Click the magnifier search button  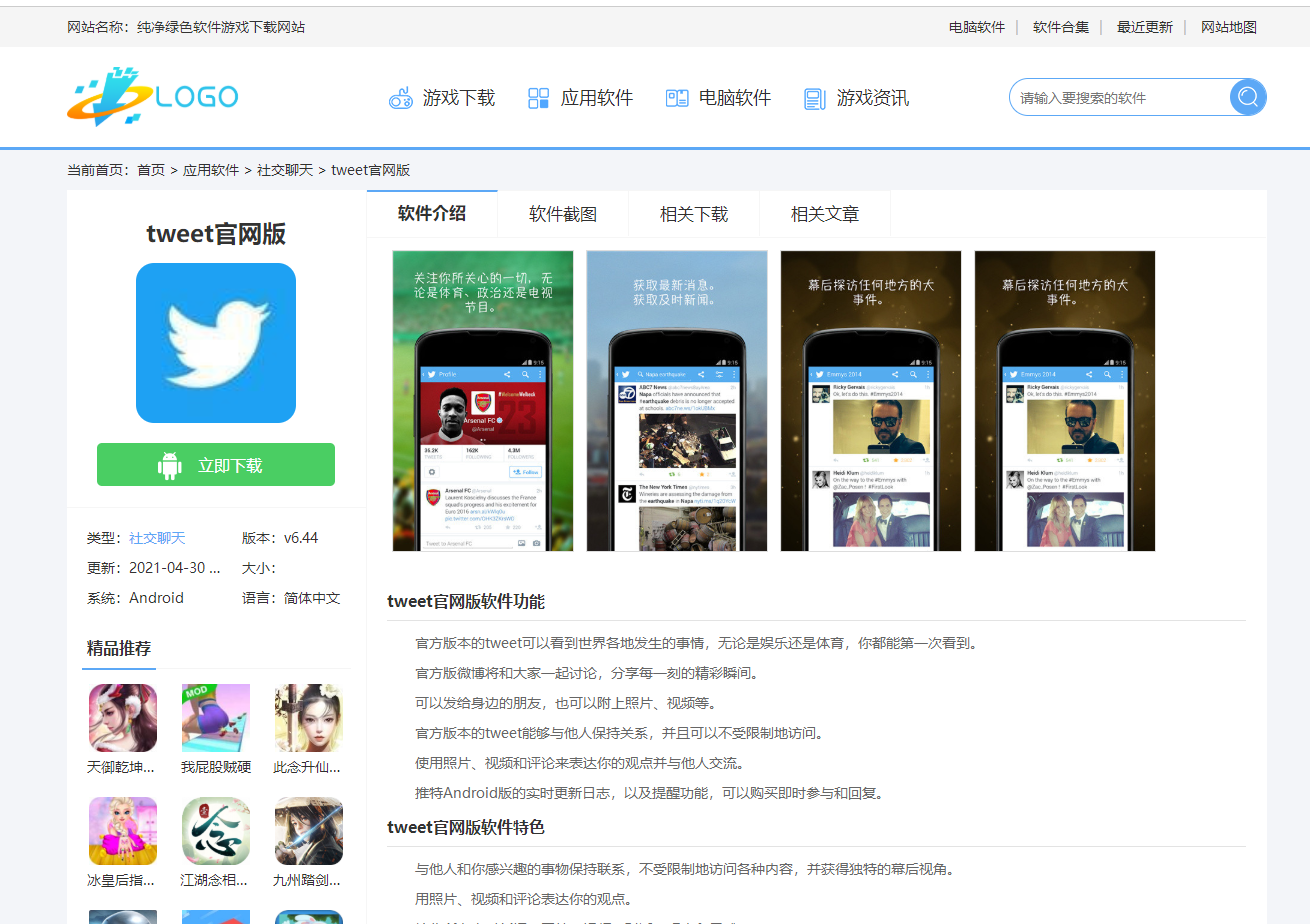[x=1248, y=97]
